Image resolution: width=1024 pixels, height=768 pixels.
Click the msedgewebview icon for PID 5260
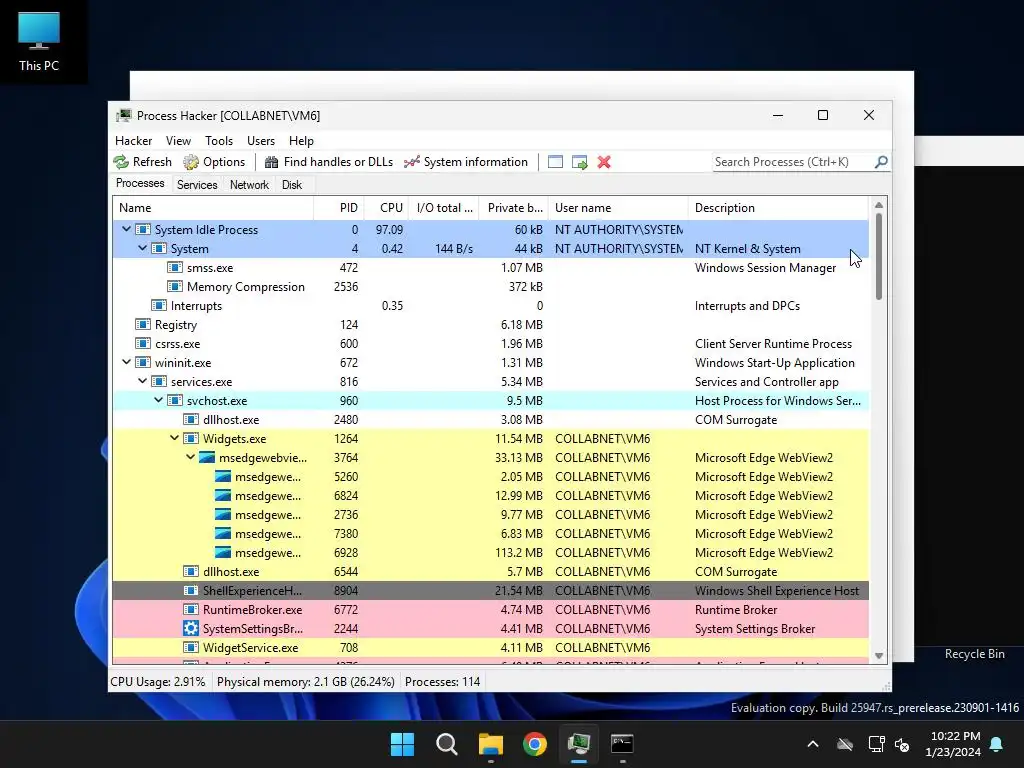click(223, 477)
